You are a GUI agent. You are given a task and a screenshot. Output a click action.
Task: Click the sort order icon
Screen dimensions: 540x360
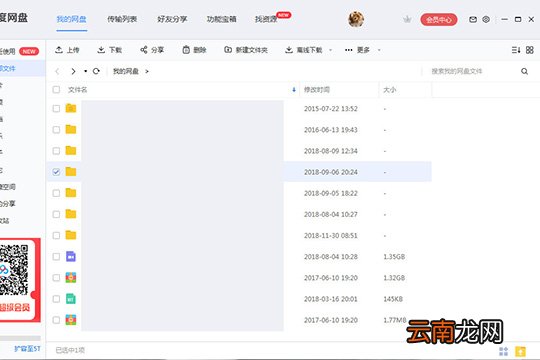[x=516, y=50]
